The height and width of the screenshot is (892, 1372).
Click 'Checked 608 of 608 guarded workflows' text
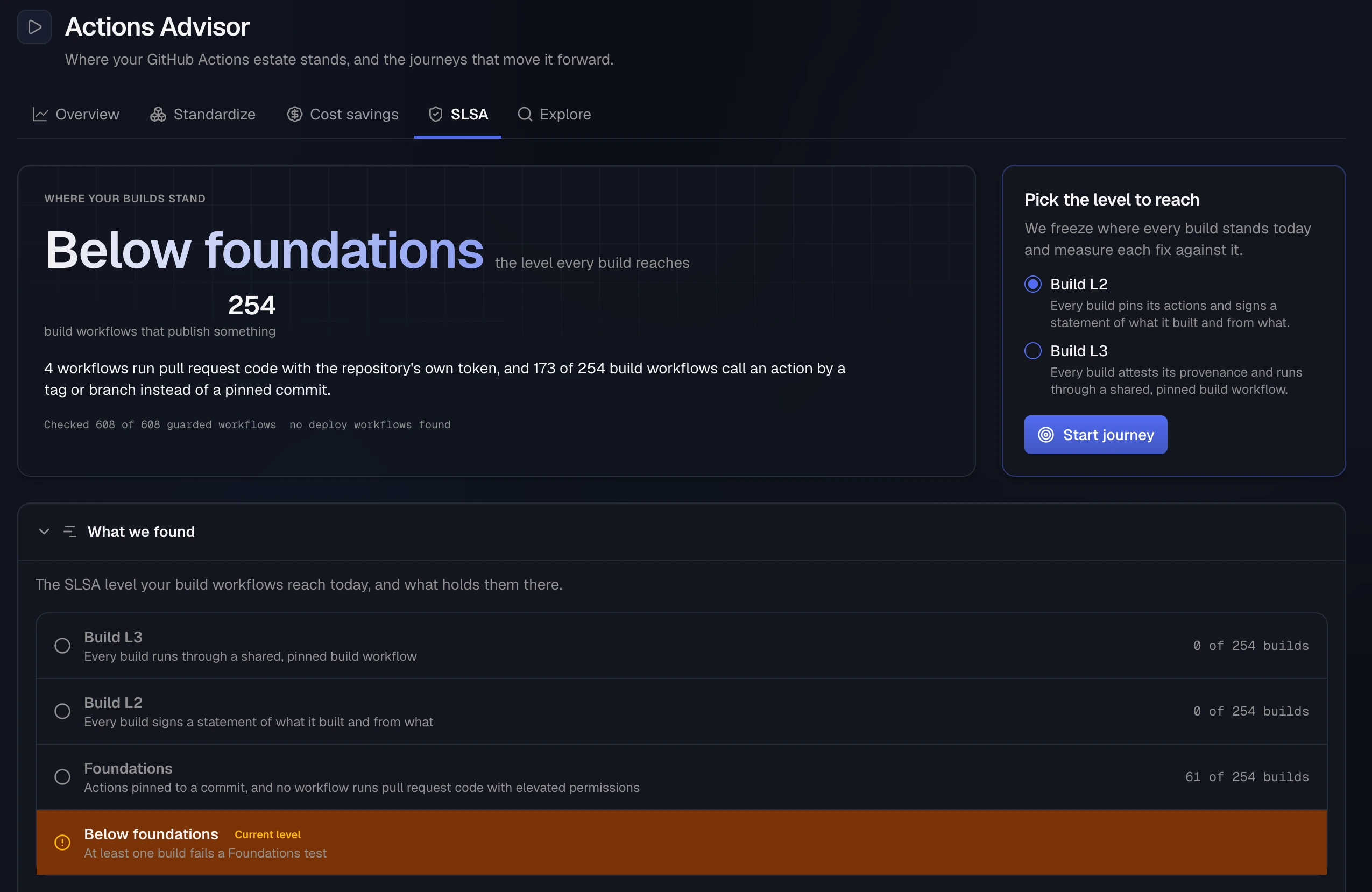coord(160,424)
